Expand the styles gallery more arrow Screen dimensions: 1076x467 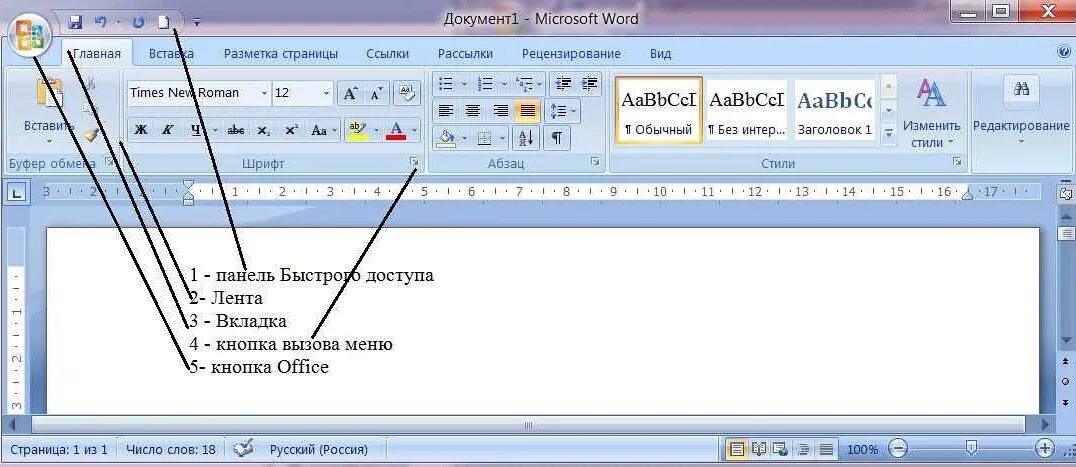(x=889, y=132)
